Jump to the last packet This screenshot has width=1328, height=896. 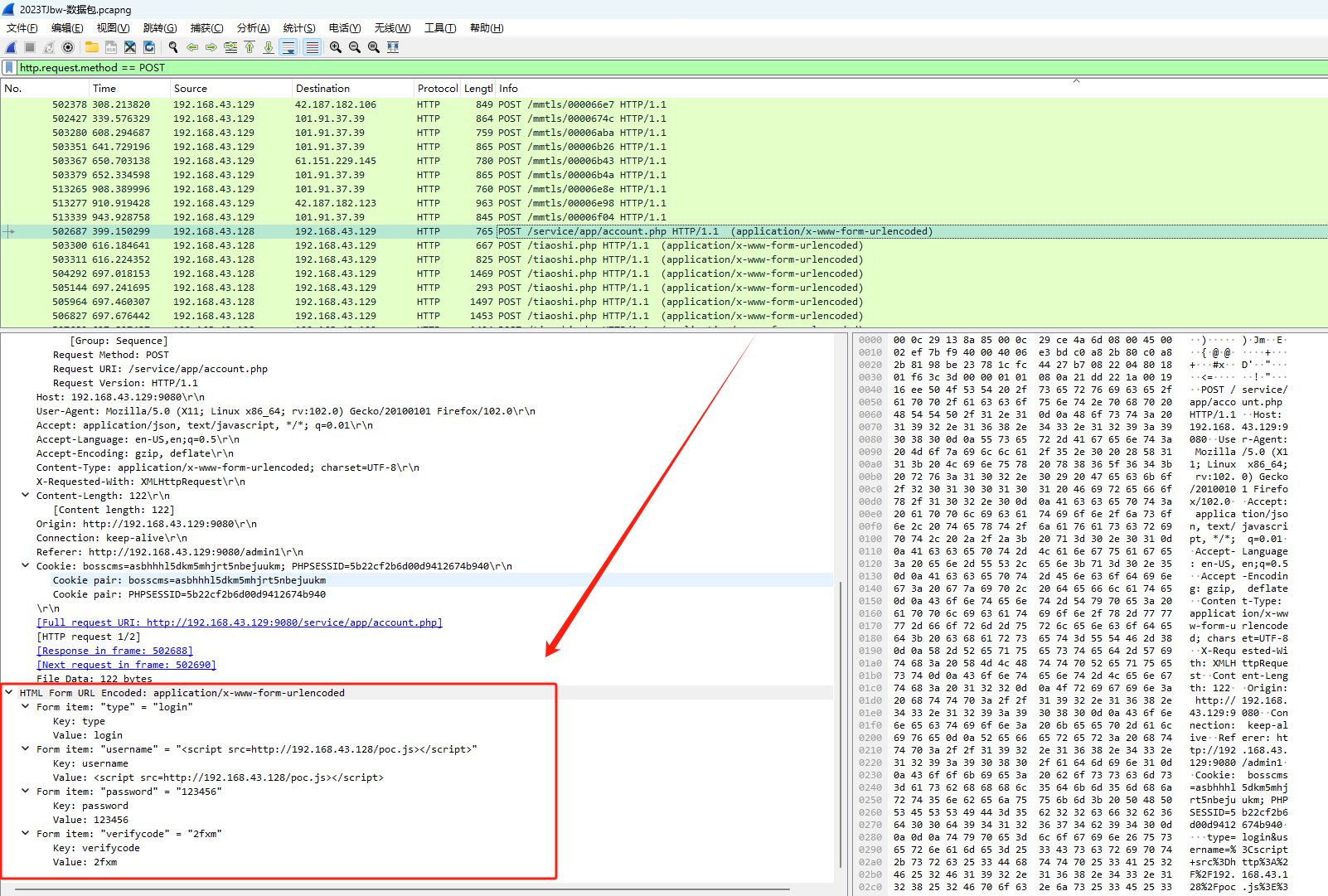pyautogui.click(x=269, y=47)
